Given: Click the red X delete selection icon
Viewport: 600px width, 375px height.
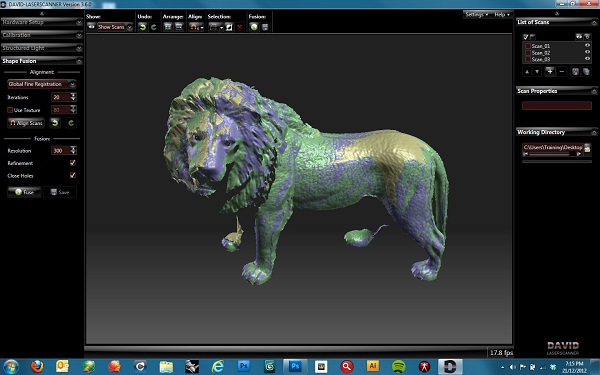Looking at the screenshot, I should pos(240,27).
